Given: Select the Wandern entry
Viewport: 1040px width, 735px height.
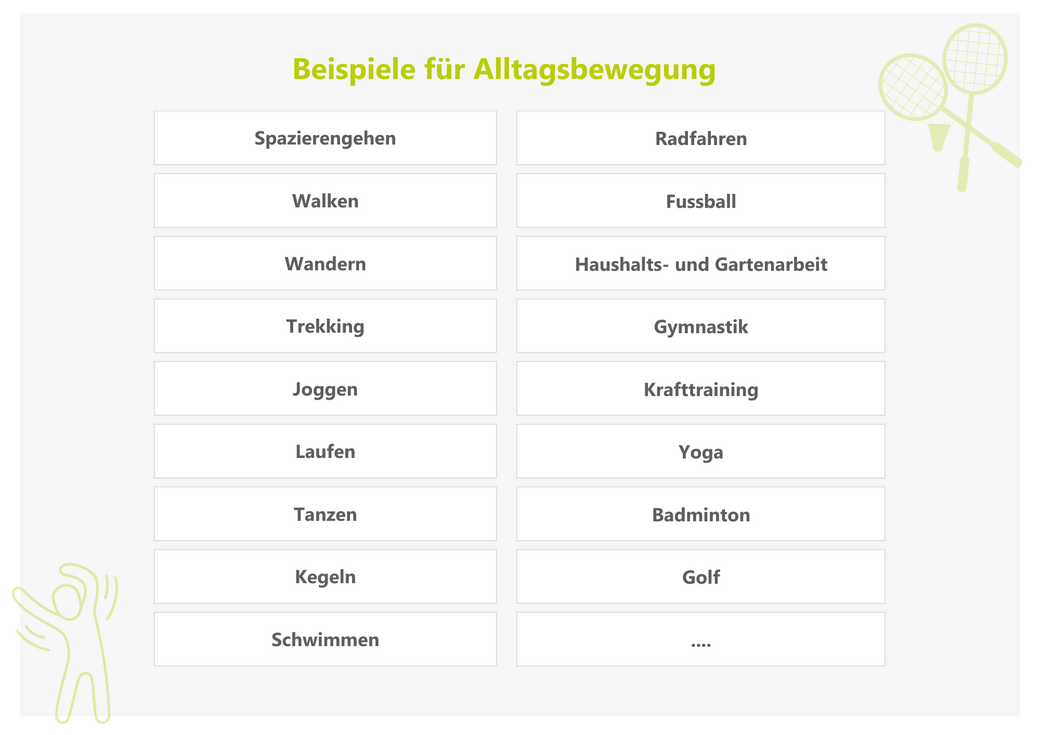Looking at the screenshot, I should (325, 264).
